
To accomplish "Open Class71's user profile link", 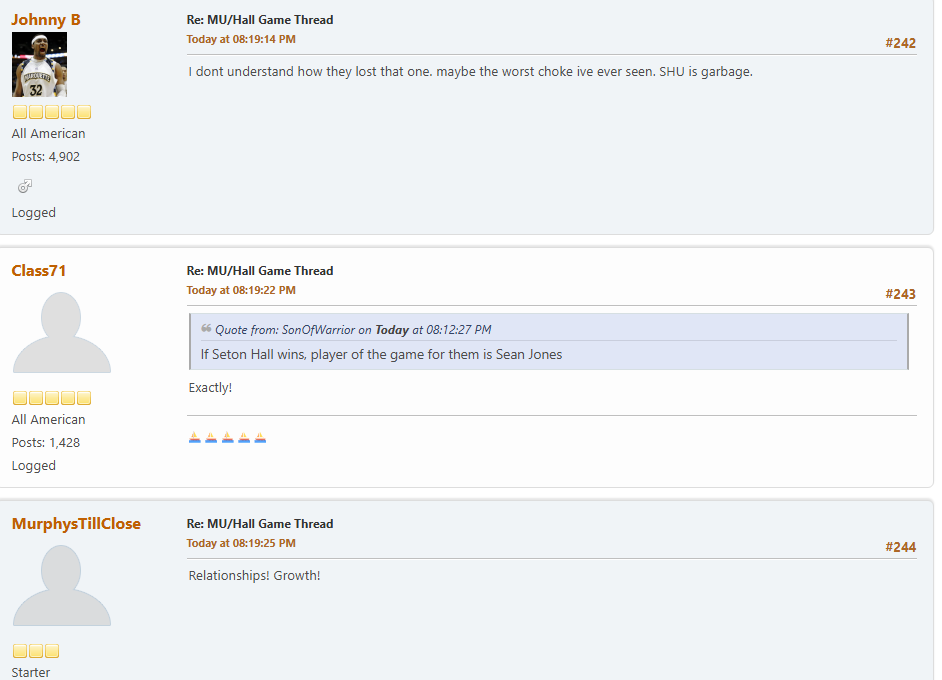I will point(39,270).
